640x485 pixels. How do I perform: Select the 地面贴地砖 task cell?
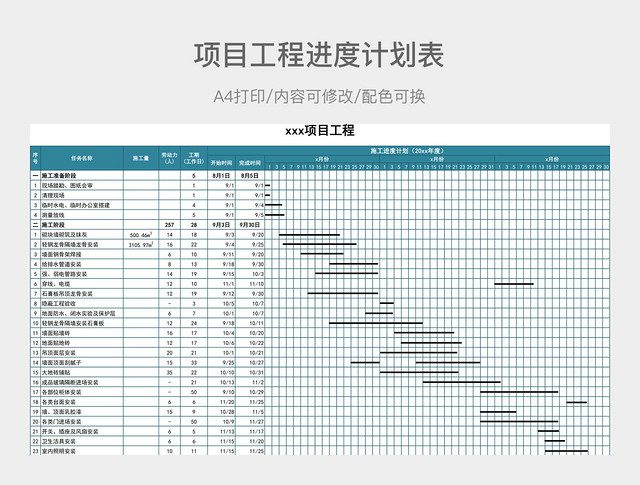click(82, 343)
